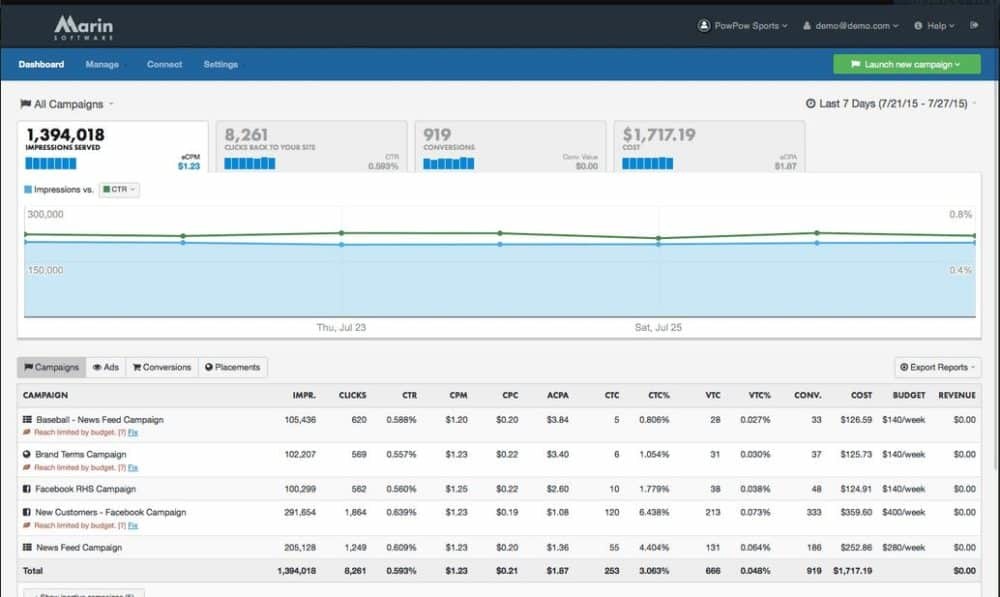Click the Facebook icon beside Facebook RHS Campaign
Screen dimensions: 1000x597
pyautogui.click(x=27, y=489)
